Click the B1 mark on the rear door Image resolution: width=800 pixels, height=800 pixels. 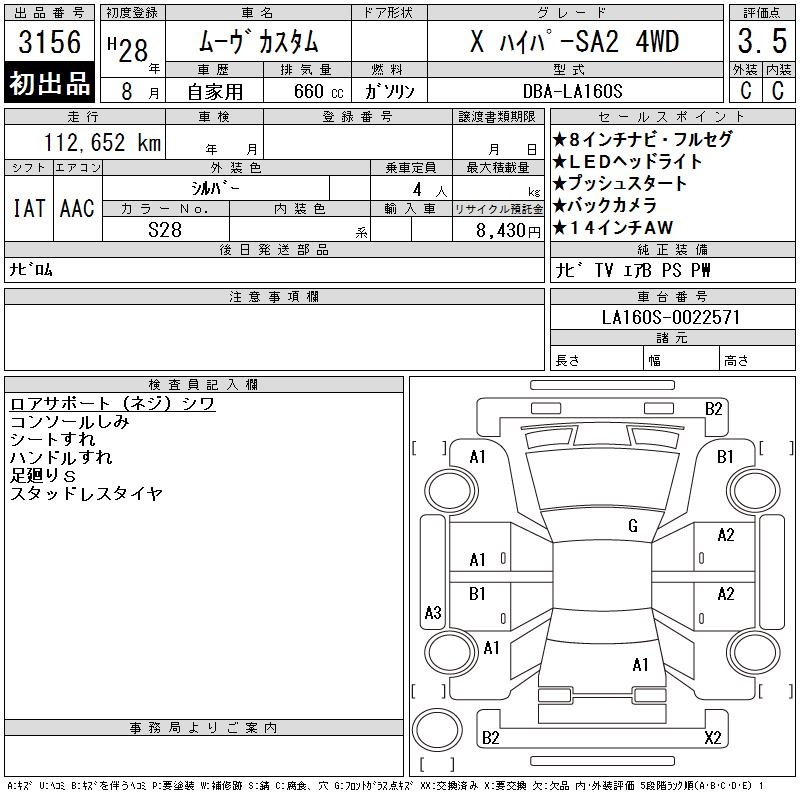click(x=477, y=593)
